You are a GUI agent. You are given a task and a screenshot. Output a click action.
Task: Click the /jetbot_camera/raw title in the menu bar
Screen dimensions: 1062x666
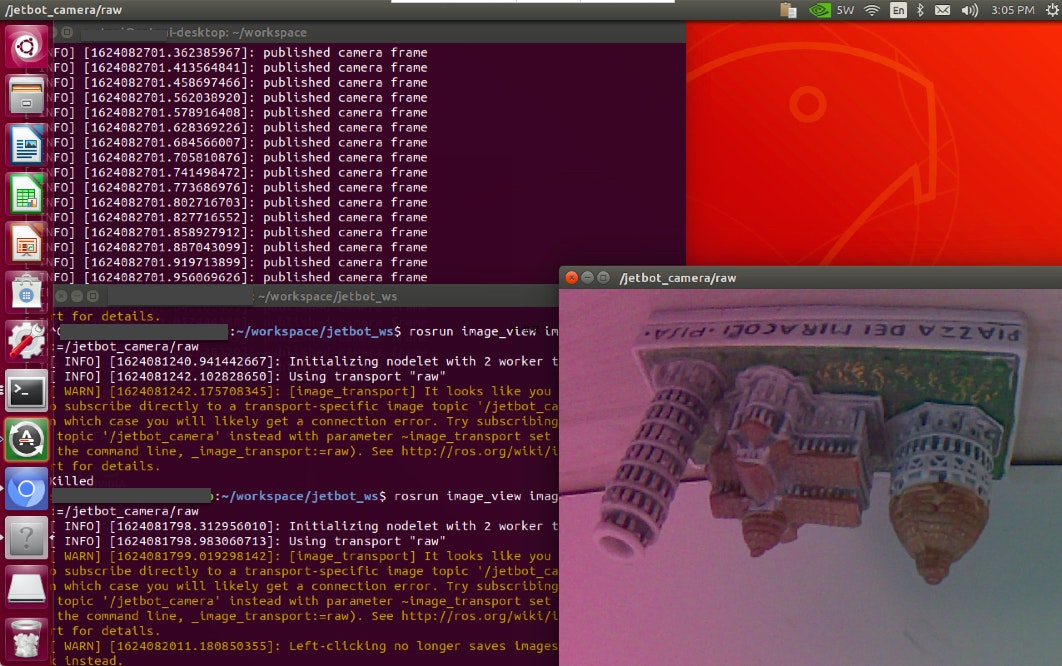click(60, 10)
